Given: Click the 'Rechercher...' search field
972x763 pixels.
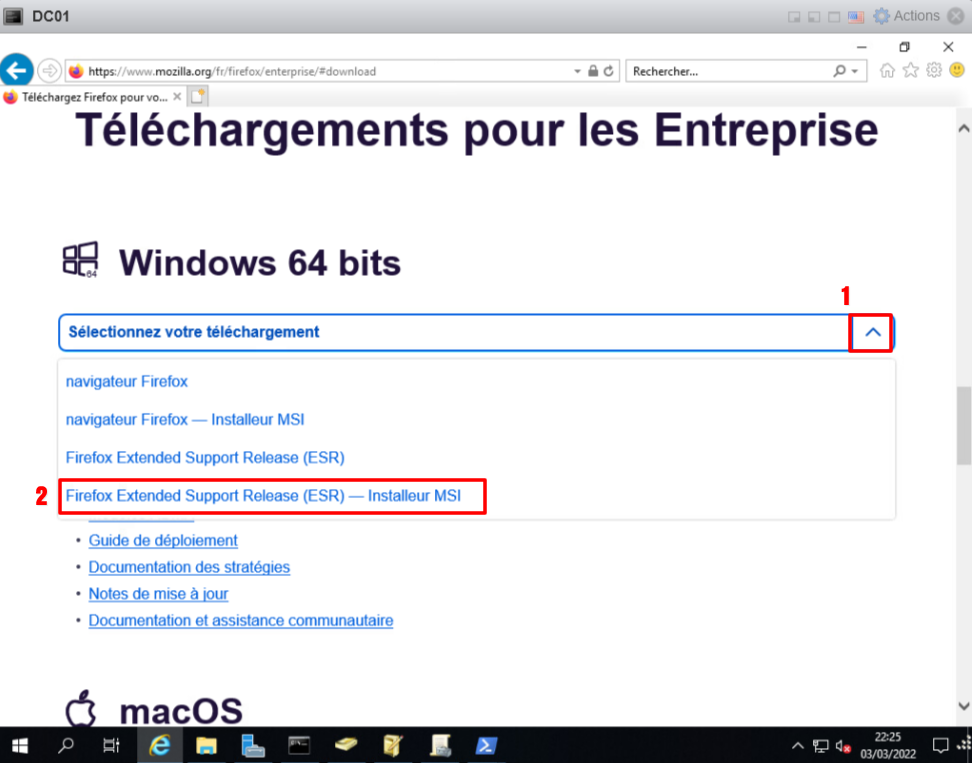Looking at the screenshot, I should click(x=728, y=72).
